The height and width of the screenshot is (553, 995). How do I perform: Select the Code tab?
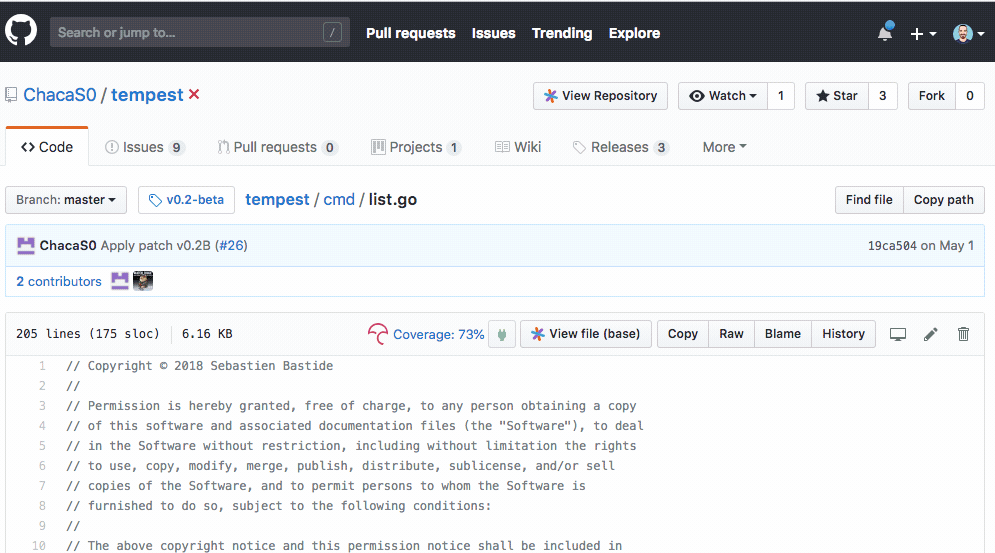coord(47,147)
